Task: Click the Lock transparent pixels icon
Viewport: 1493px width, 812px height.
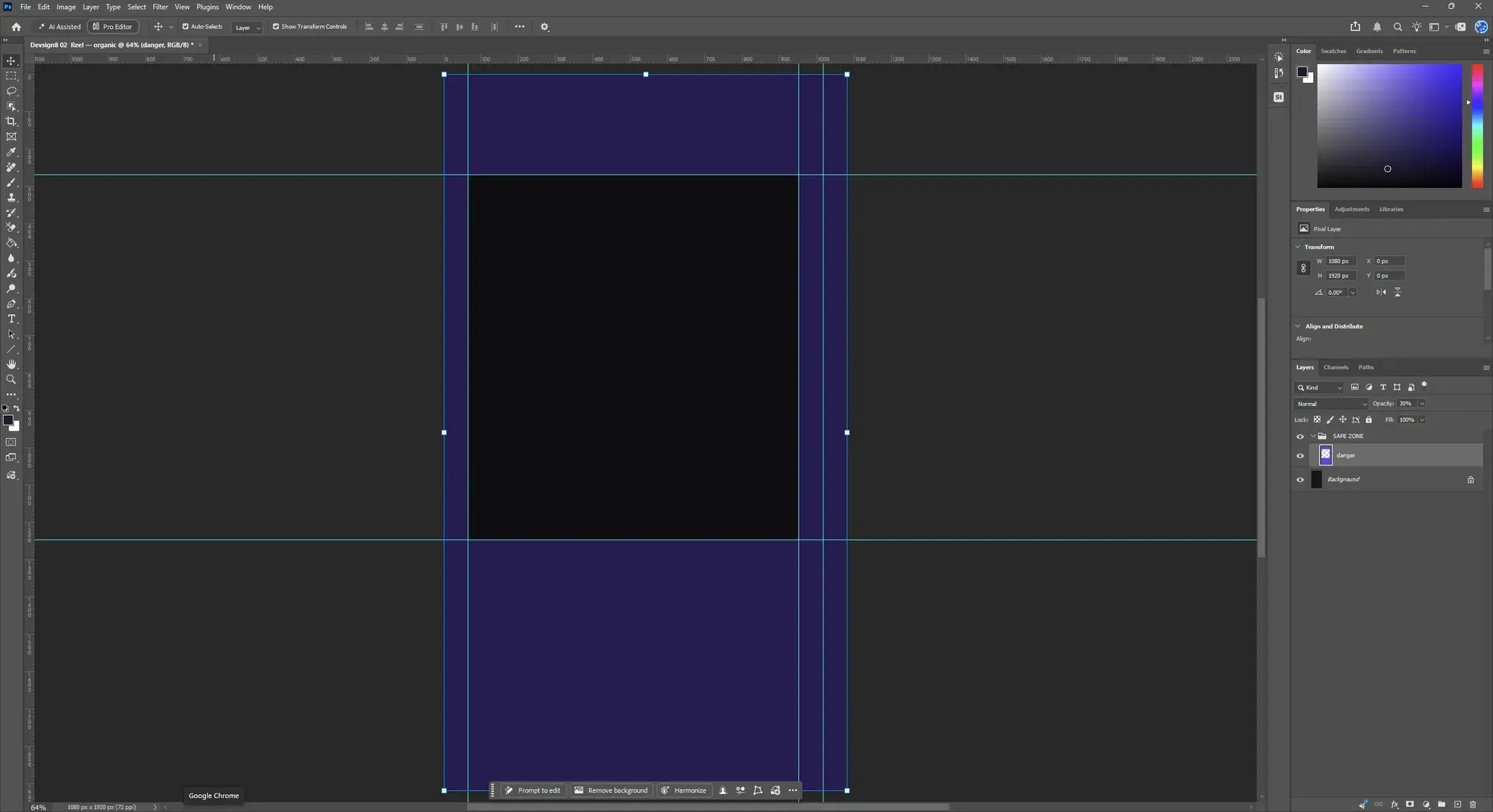Action: 1317,420
